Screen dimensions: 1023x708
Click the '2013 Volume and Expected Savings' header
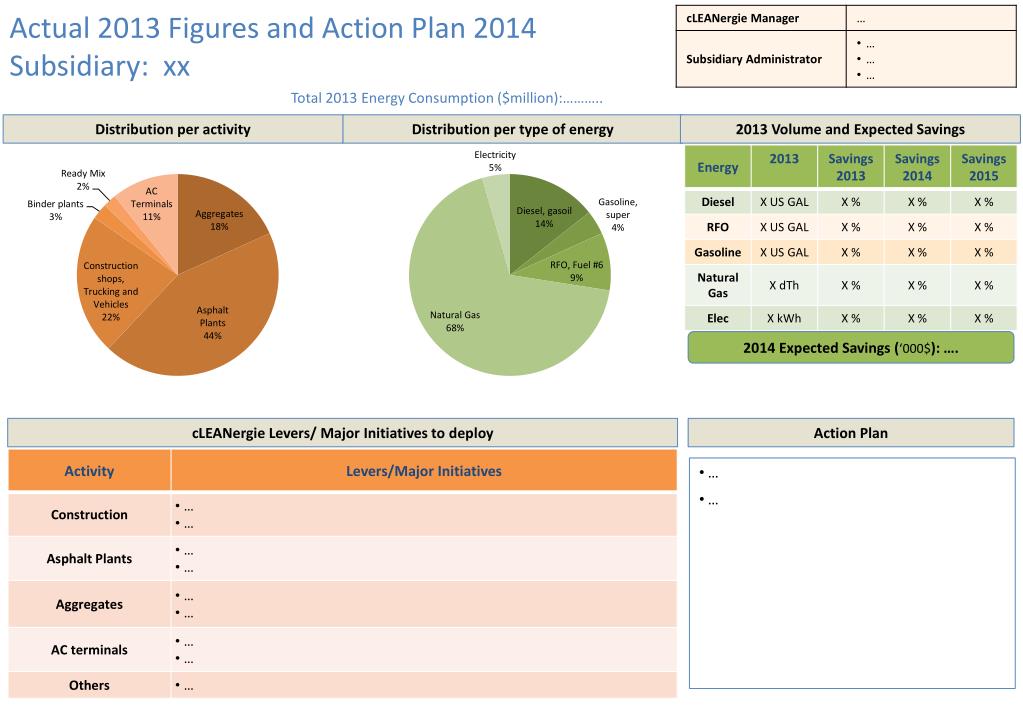[850, 129]
